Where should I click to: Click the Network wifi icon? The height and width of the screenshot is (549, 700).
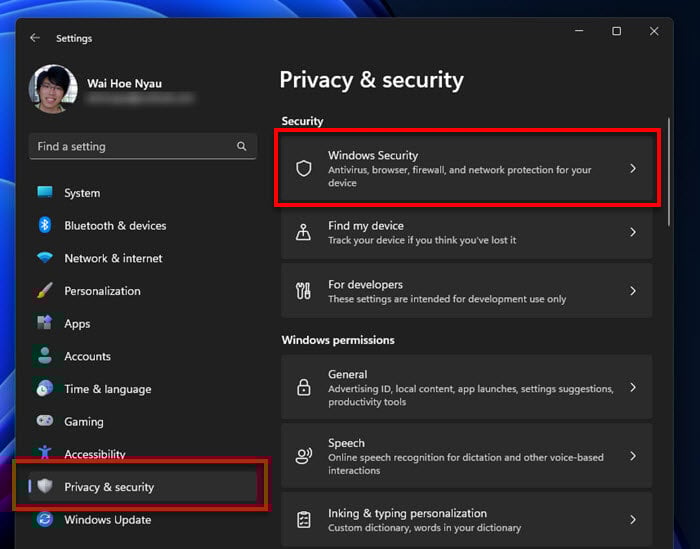[45, 258]
